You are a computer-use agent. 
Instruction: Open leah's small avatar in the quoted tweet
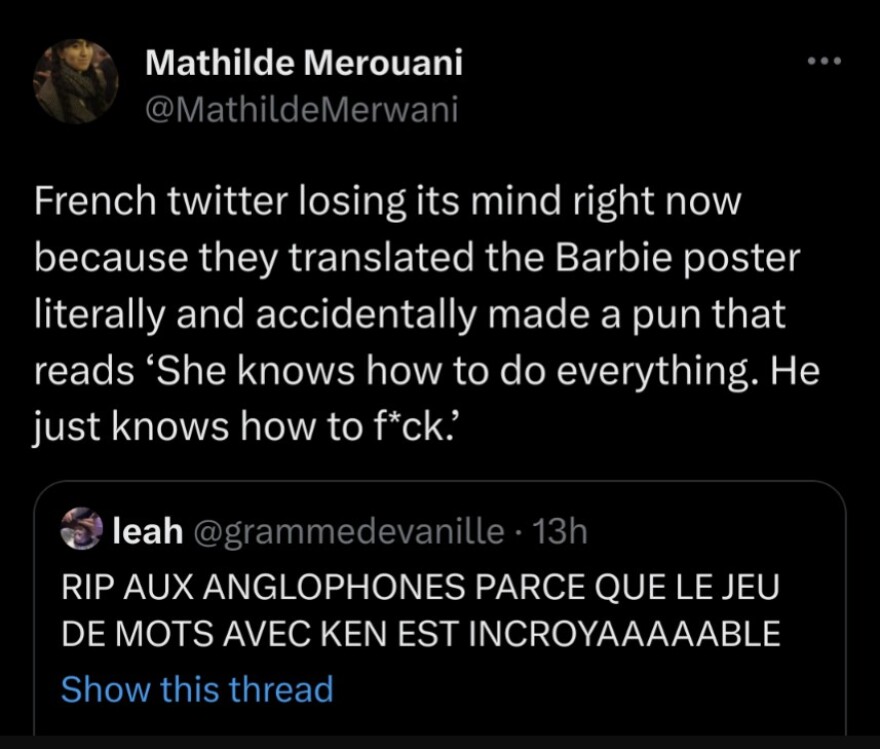point(81,531)
